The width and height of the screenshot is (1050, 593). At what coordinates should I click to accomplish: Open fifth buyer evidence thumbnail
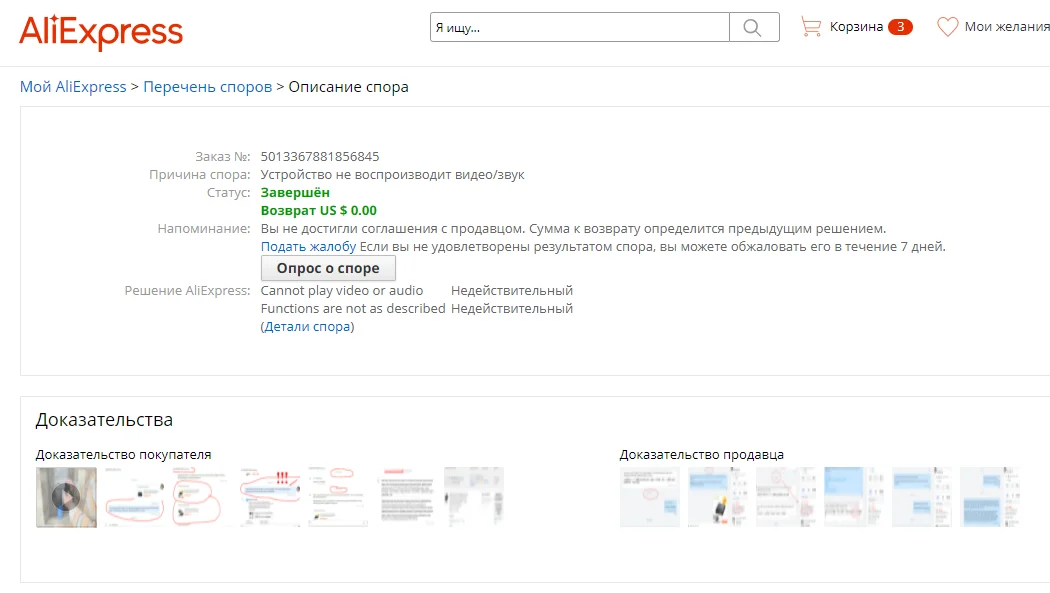(338, 497)
